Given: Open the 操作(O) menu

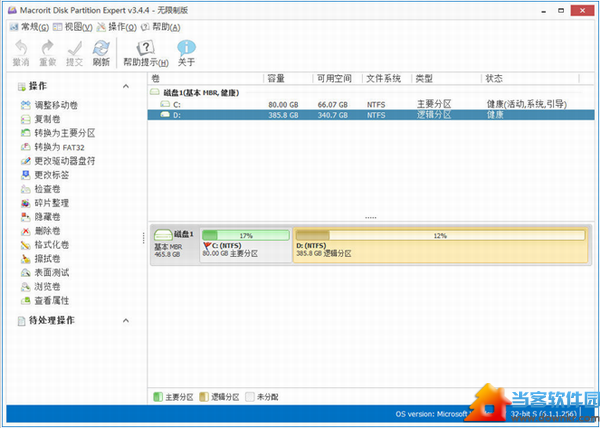Looking at the screenshot, I should pos(117,27).
